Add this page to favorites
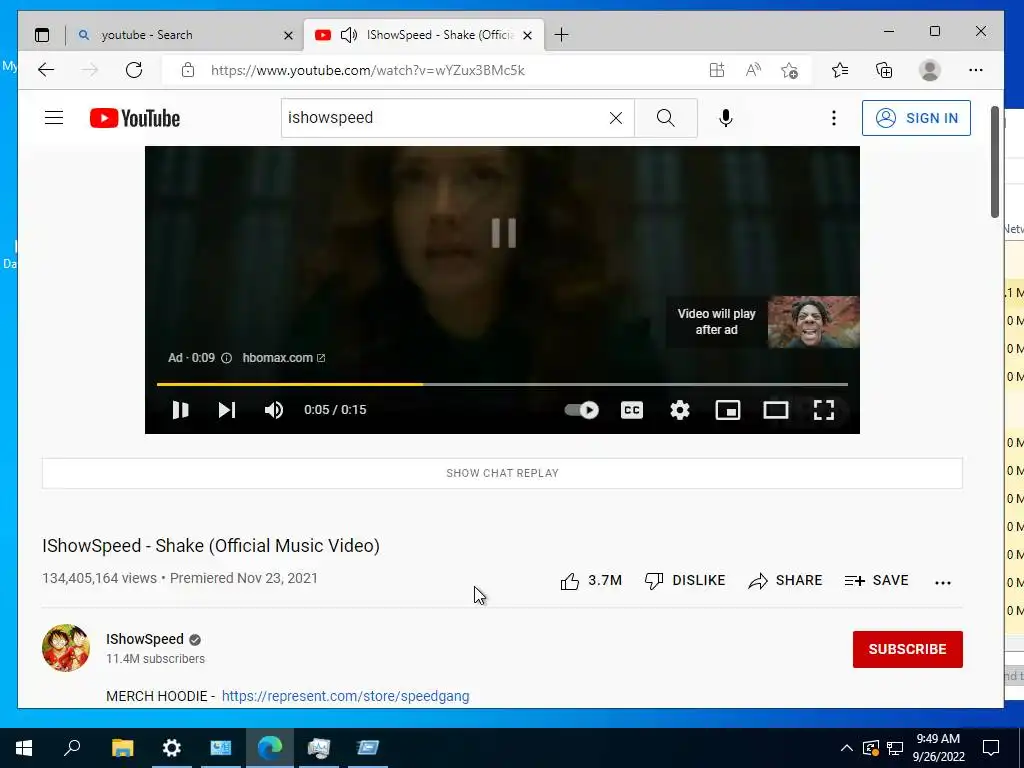Screen dimensions: 1024x768 point(790,70)
